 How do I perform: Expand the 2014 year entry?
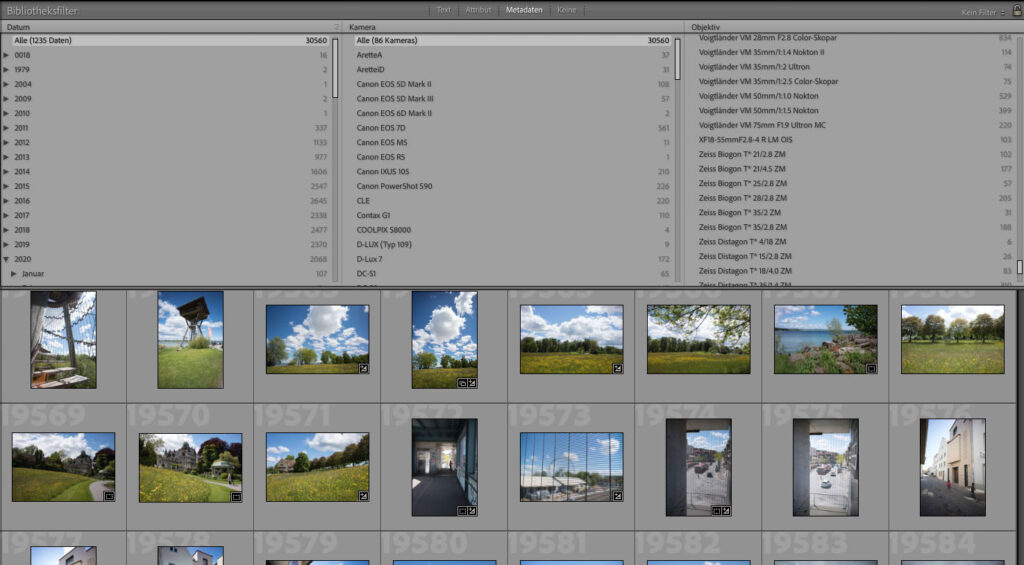7,172
